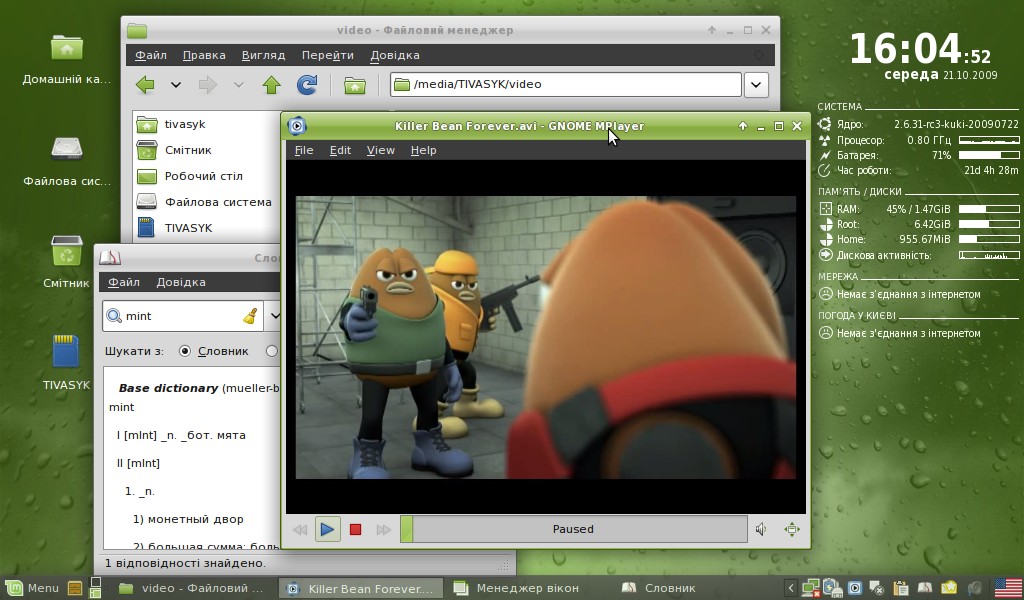Click the dictionary window title bar book icon
1024x600 pixels.
click(x=110, y=258)
